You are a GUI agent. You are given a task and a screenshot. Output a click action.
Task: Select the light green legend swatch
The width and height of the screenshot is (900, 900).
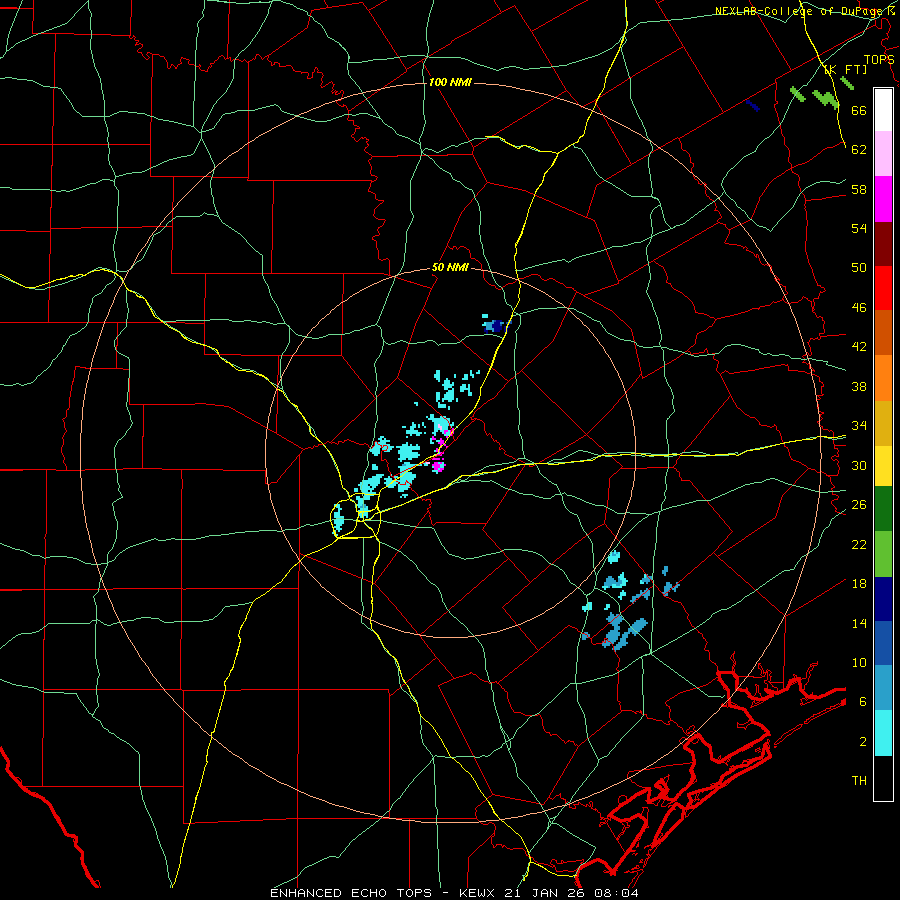883,554
